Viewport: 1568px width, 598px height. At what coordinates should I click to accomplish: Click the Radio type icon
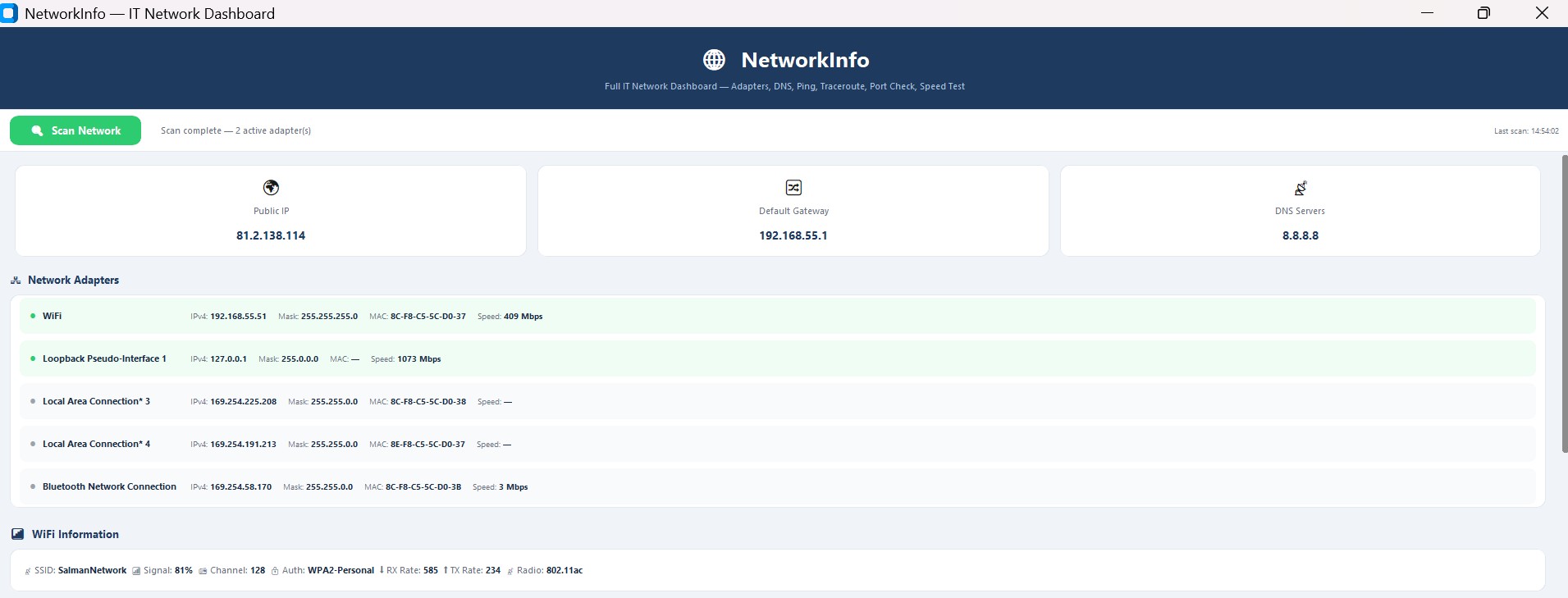[x=510, y=571]
